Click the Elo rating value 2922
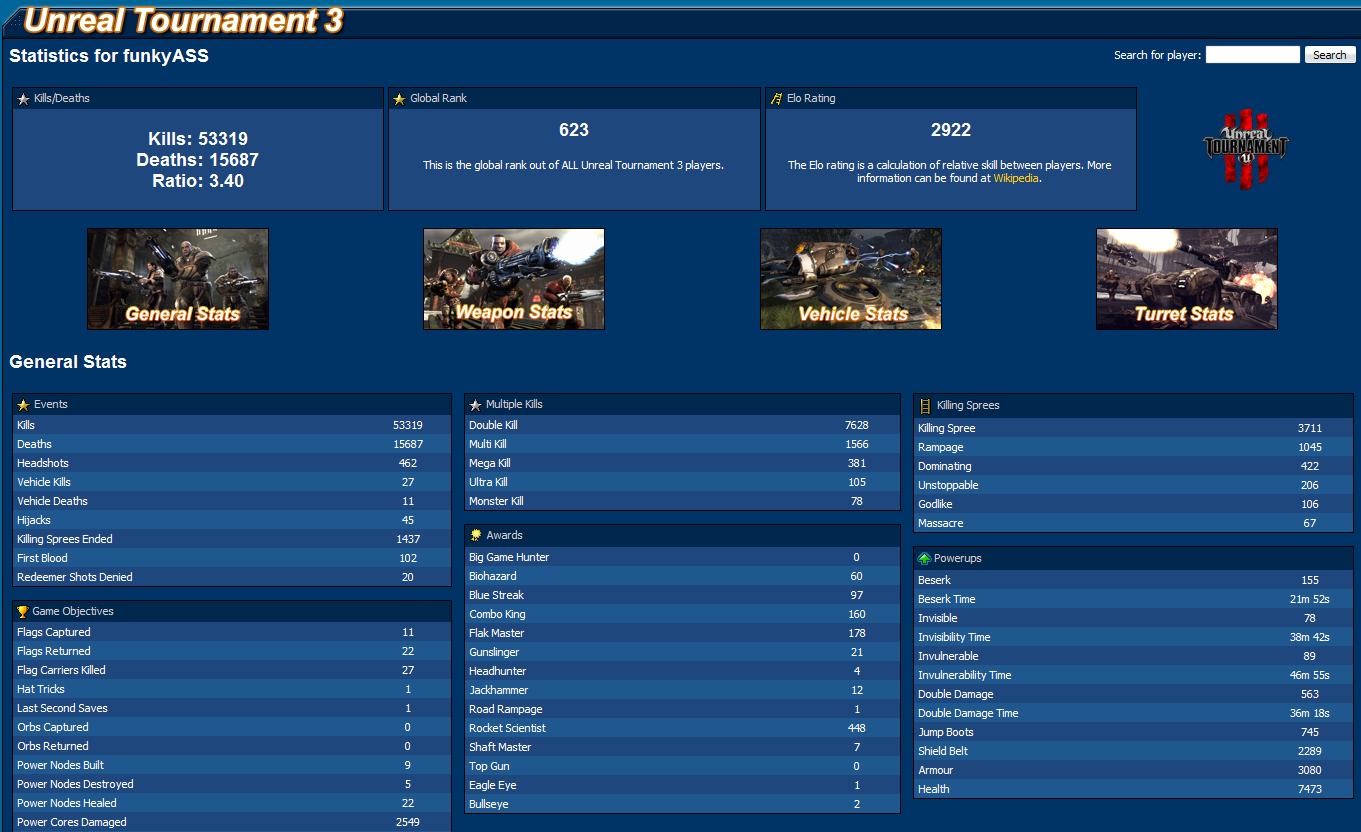Screen dimensions: 1361x832 tap(951, 130)
